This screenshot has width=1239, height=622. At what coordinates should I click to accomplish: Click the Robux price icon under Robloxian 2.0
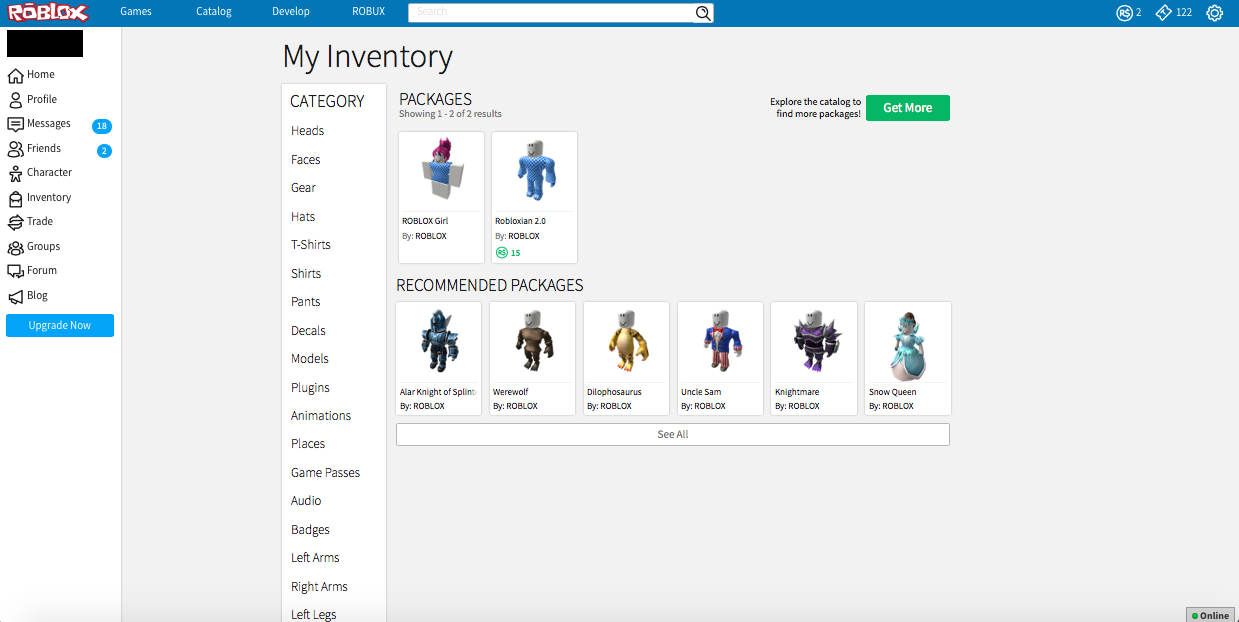(x=501, y=253)
